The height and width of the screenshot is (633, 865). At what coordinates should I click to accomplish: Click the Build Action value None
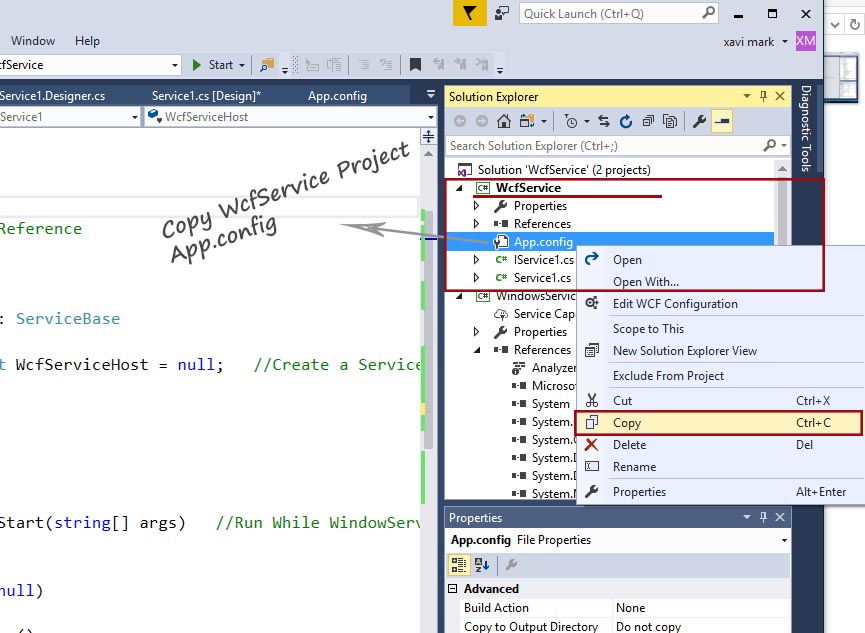pyautogui.click(x=702, y=608)
